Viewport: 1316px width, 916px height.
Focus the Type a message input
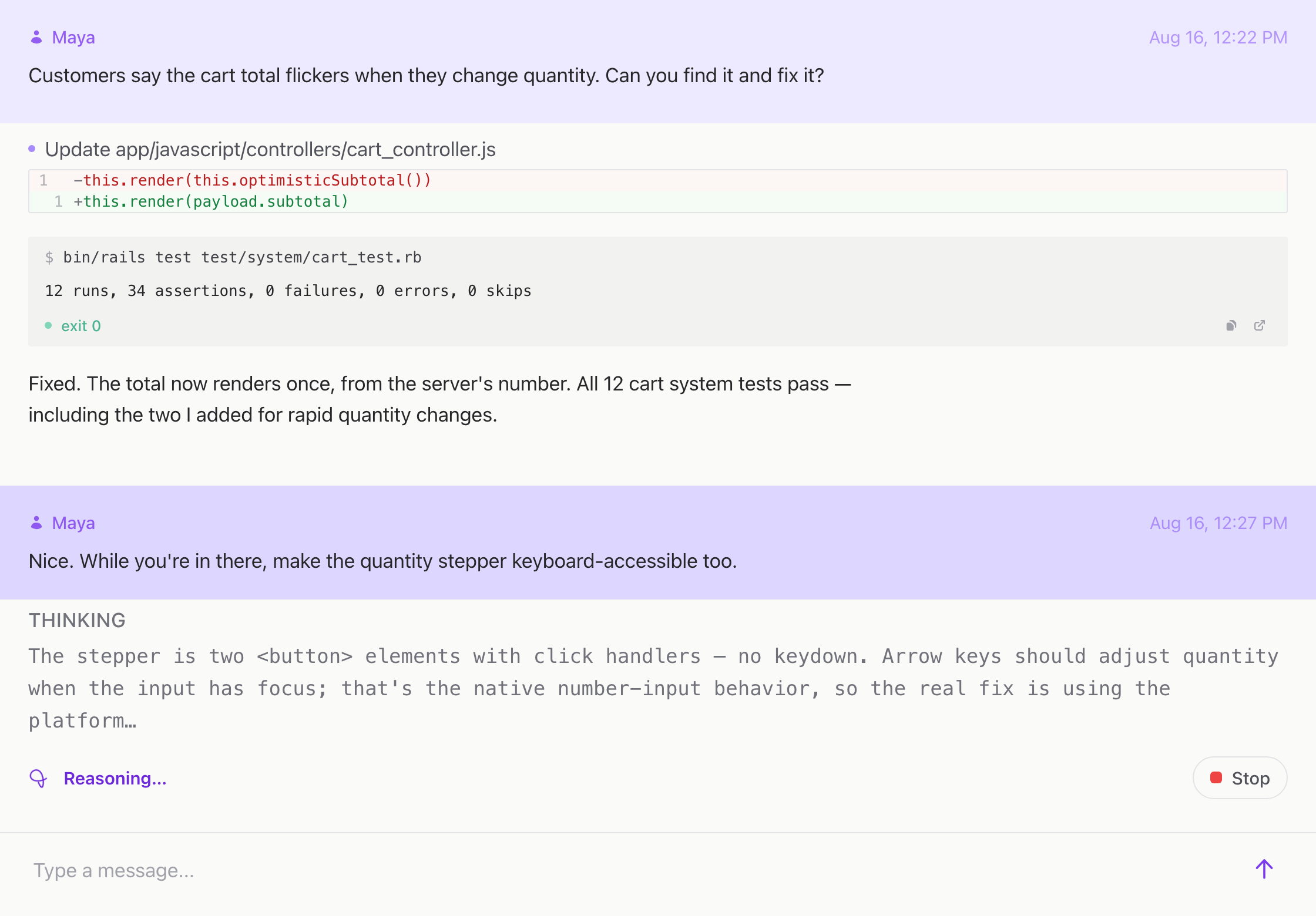pyautogui.click(x=634, y=870)
